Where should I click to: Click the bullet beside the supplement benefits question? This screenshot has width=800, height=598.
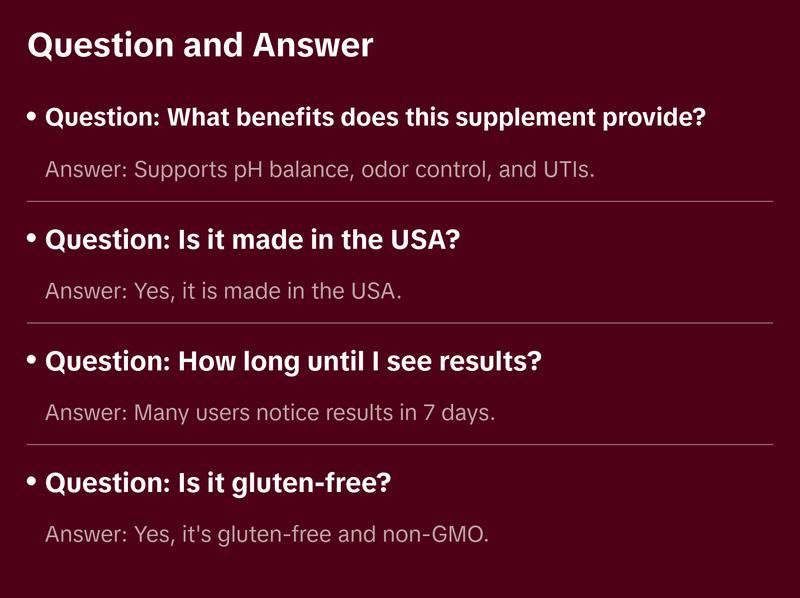(32, 117)
